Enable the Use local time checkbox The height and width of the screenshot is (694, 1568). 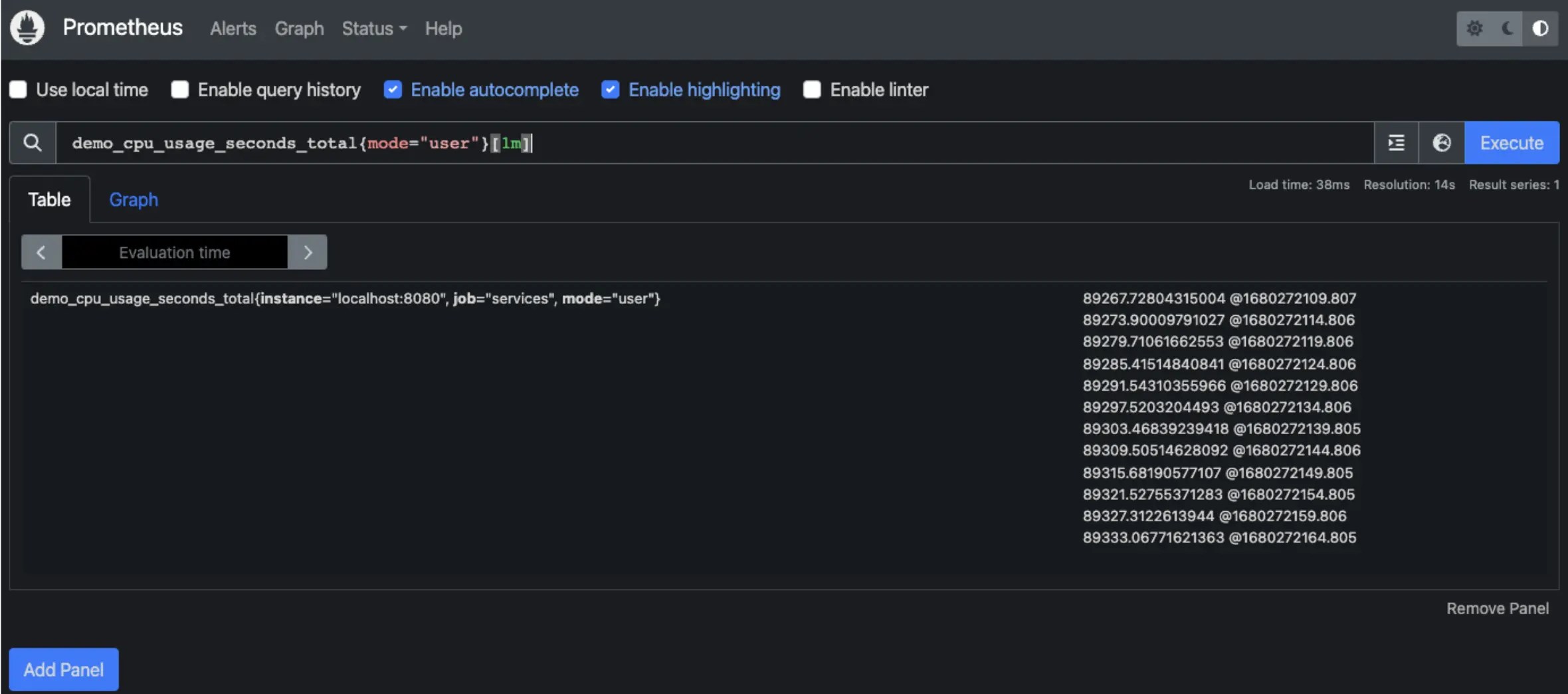click(18, 89)
